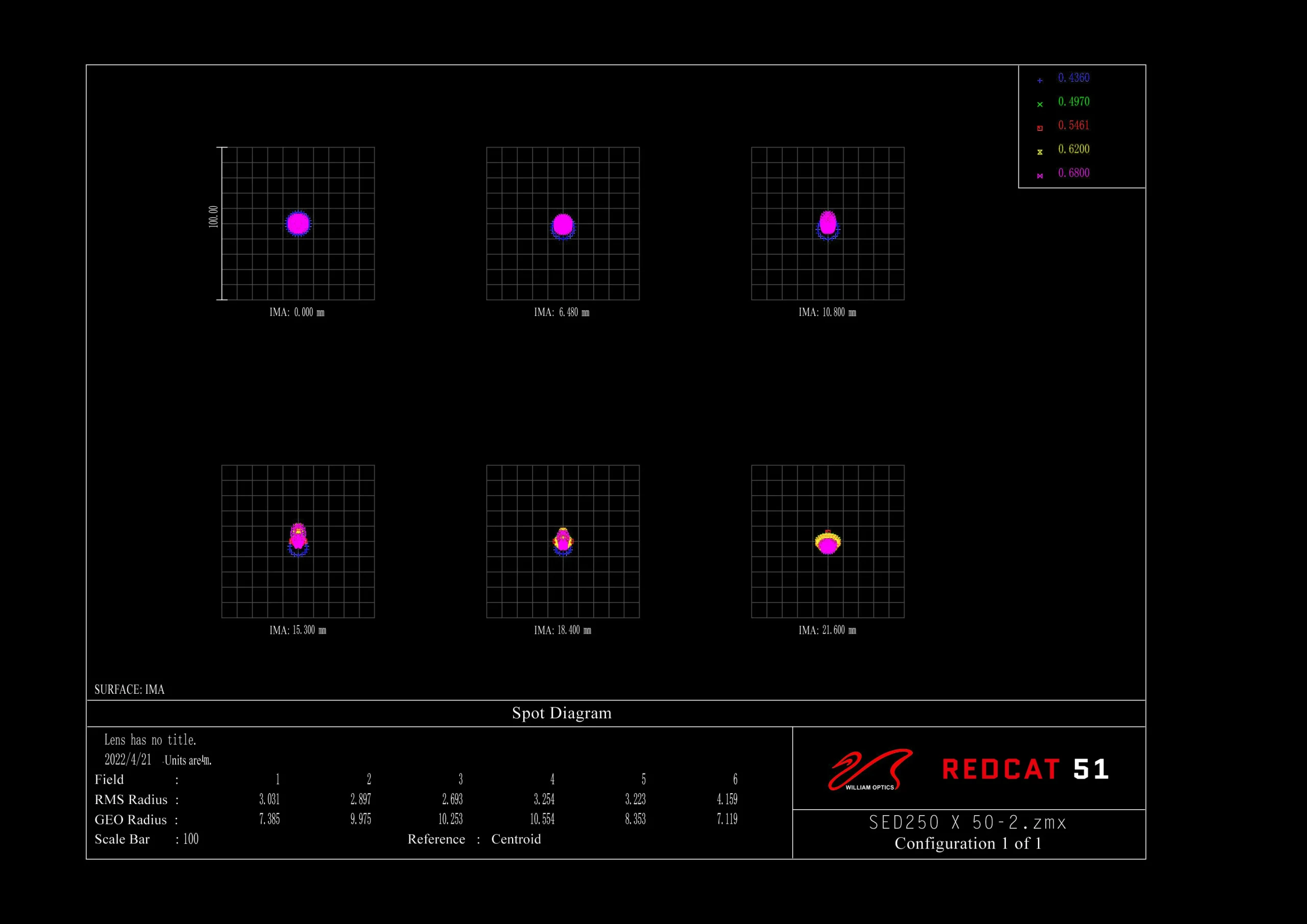Click the William Optics cat logo
The image size is (1307, 924).
(870, 770)
